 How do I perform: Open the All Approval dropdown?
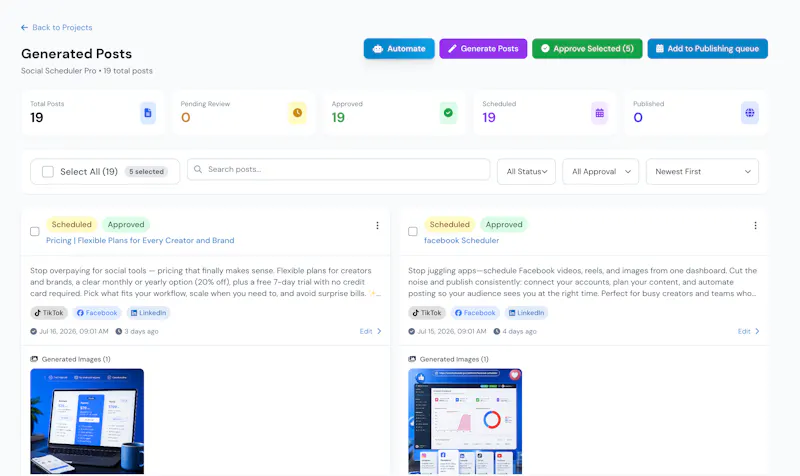coord(601,171)
